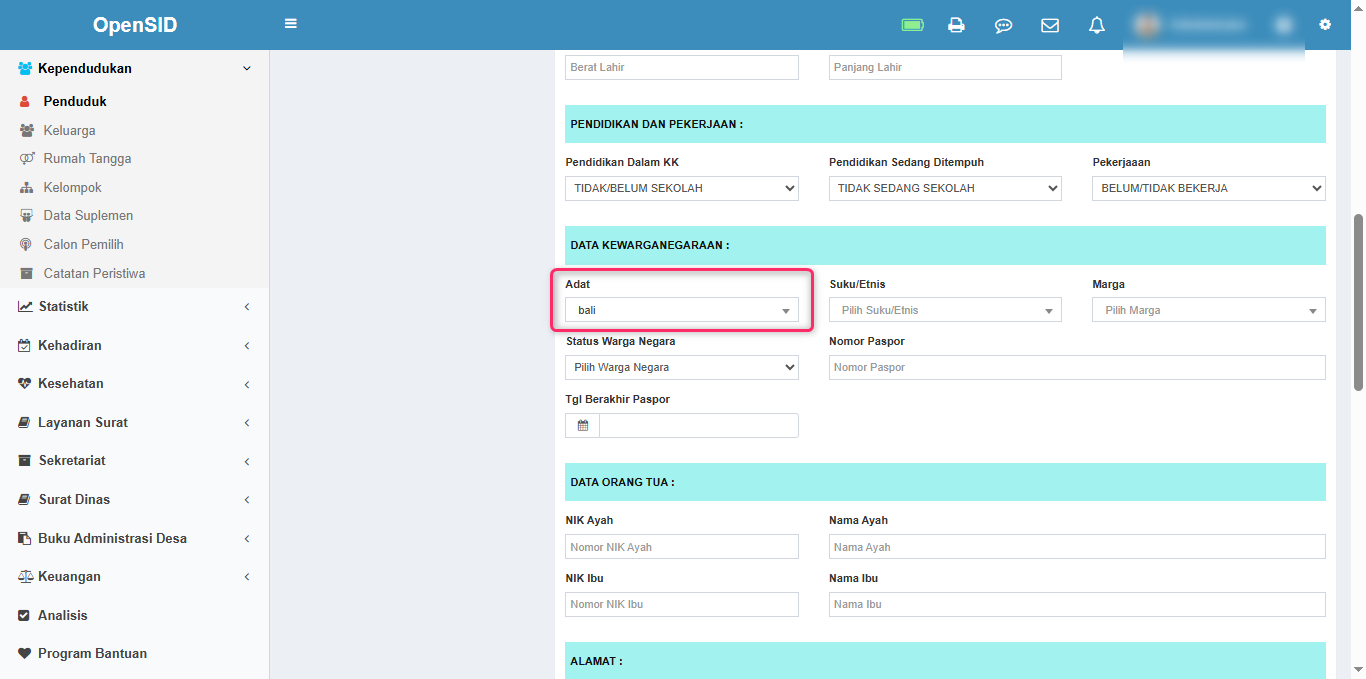Open the notification bell icon
1366x679 pixels.
pos(1097,25)
